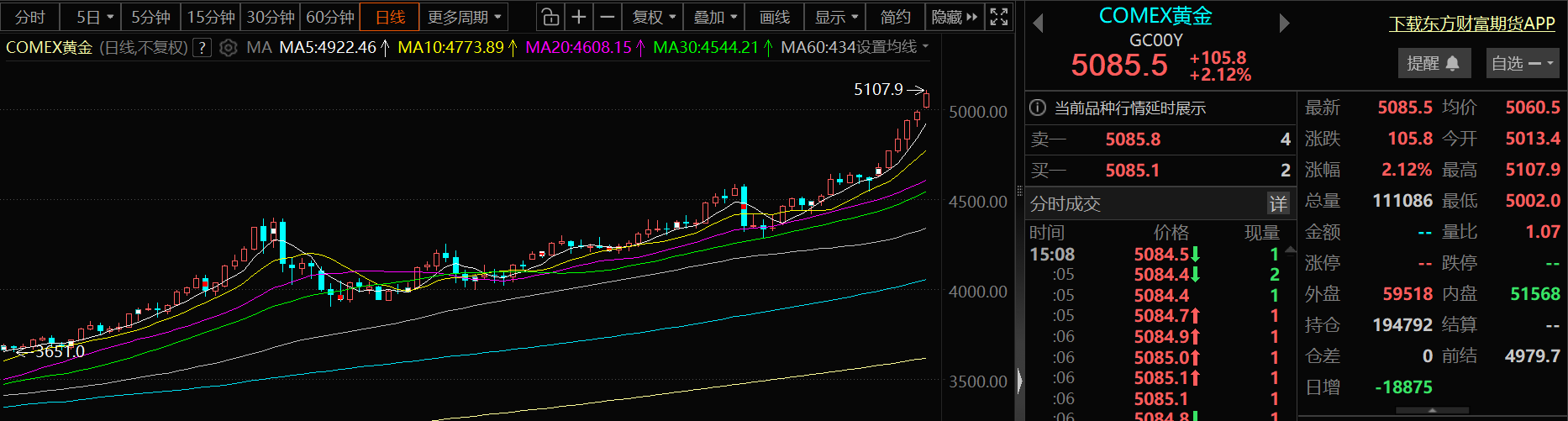Viewport: 1568px width, 421px height.
Task: Open 设置均线 moving average dropdown
Action: [892, 47]
